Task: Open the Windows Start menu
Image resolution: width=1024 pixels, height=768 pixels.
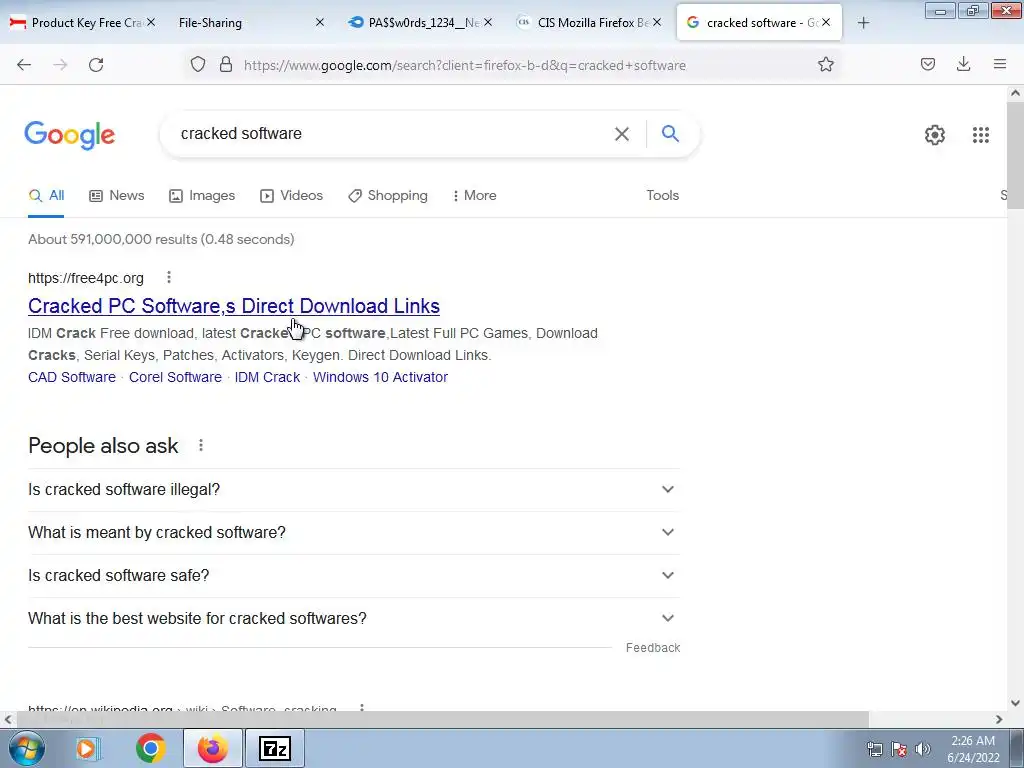Action: (x=26, y=748)
